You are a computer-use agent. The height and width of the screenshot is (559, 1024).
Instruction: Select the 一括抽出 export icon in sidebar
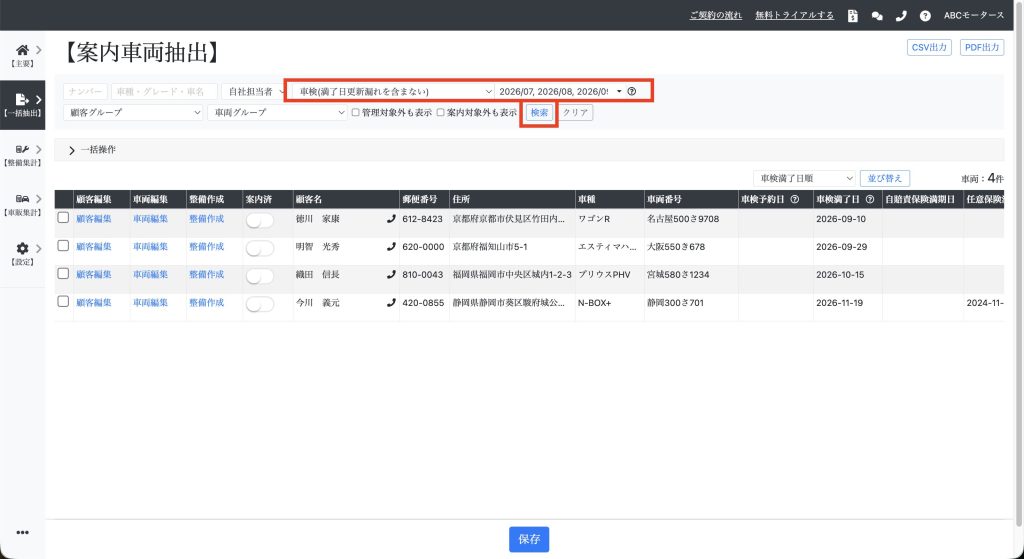click(x=22, y=99)
